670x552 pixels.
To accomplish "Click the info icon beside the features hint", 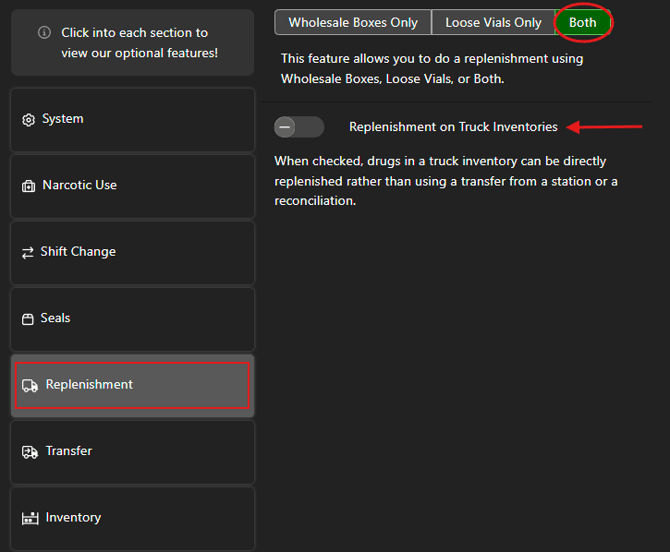I will (44, 32).
